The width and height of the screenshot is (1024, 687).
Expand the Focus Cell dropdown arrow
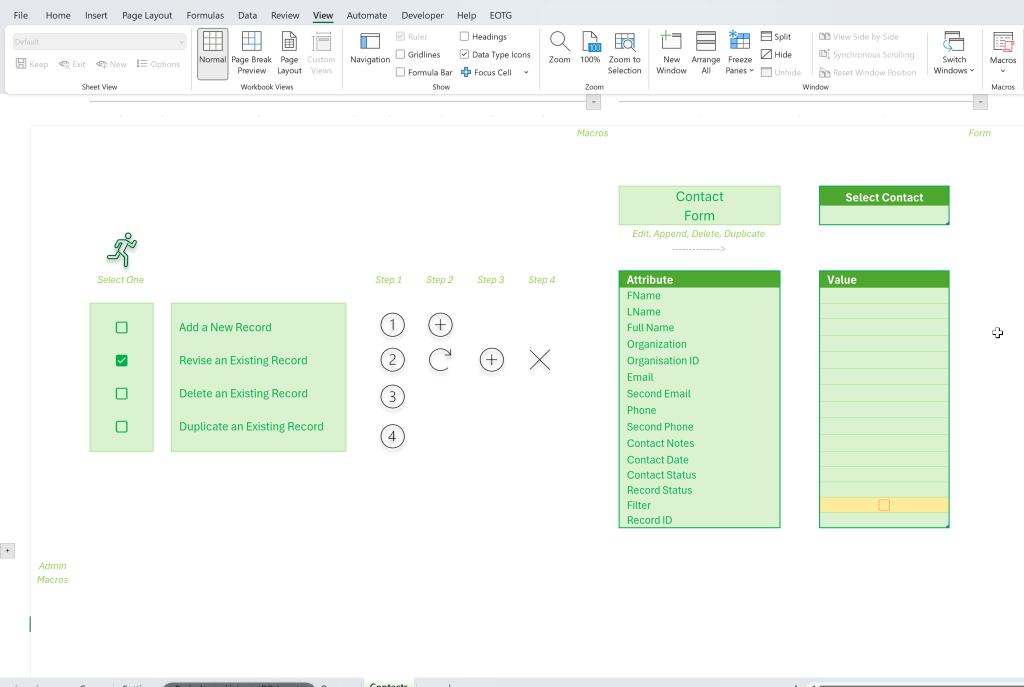(x=526, y=72)
